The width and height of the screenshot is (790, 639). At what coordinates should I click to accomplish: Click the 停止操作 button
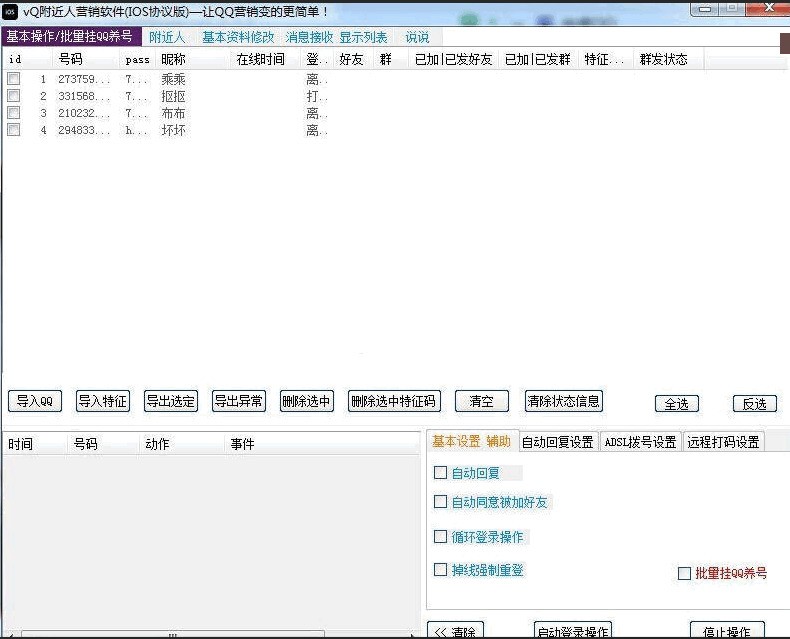coord(727,630)
